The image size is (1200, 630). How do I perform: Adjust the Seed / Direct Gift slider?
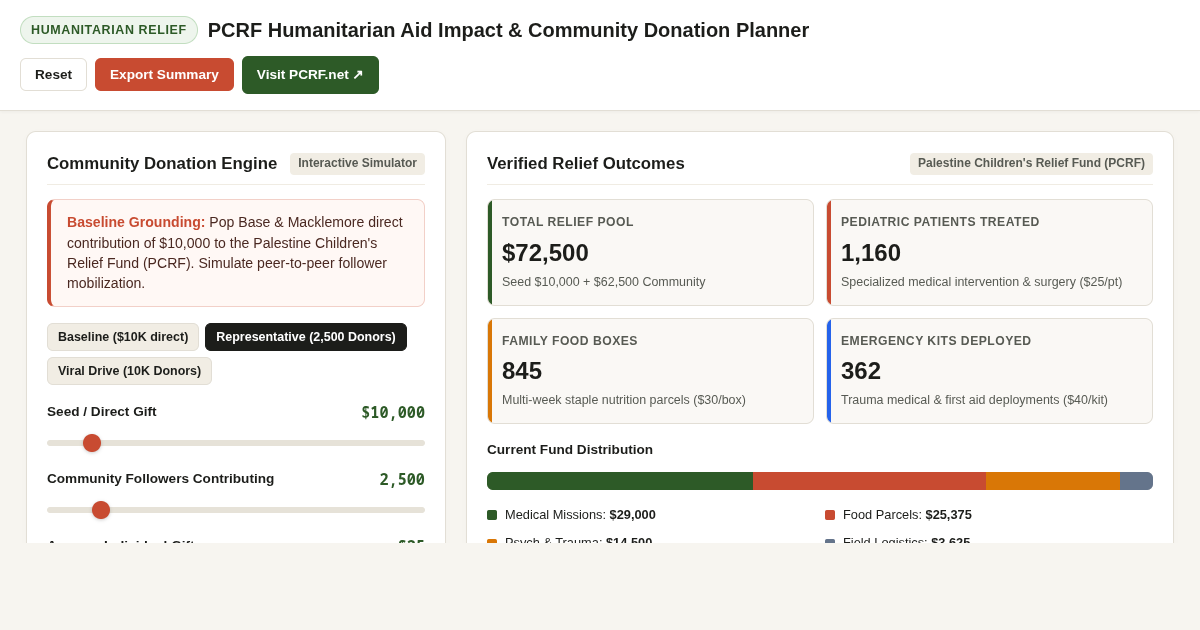click(236, 443)
